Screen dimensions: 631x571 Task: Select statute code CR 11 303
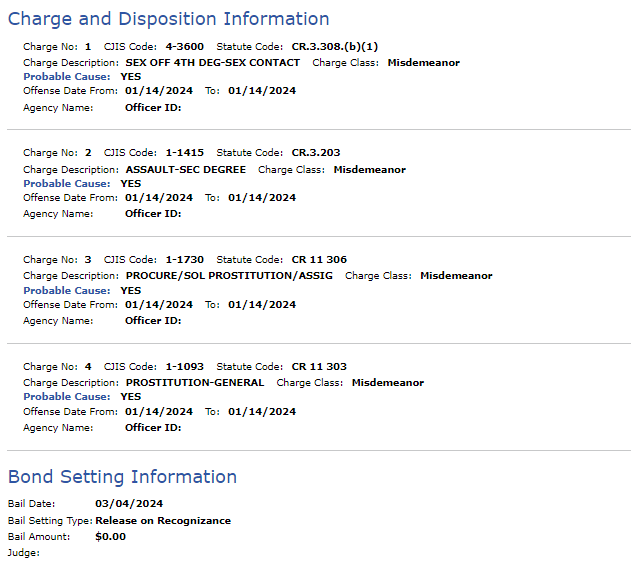click(319, 367)
